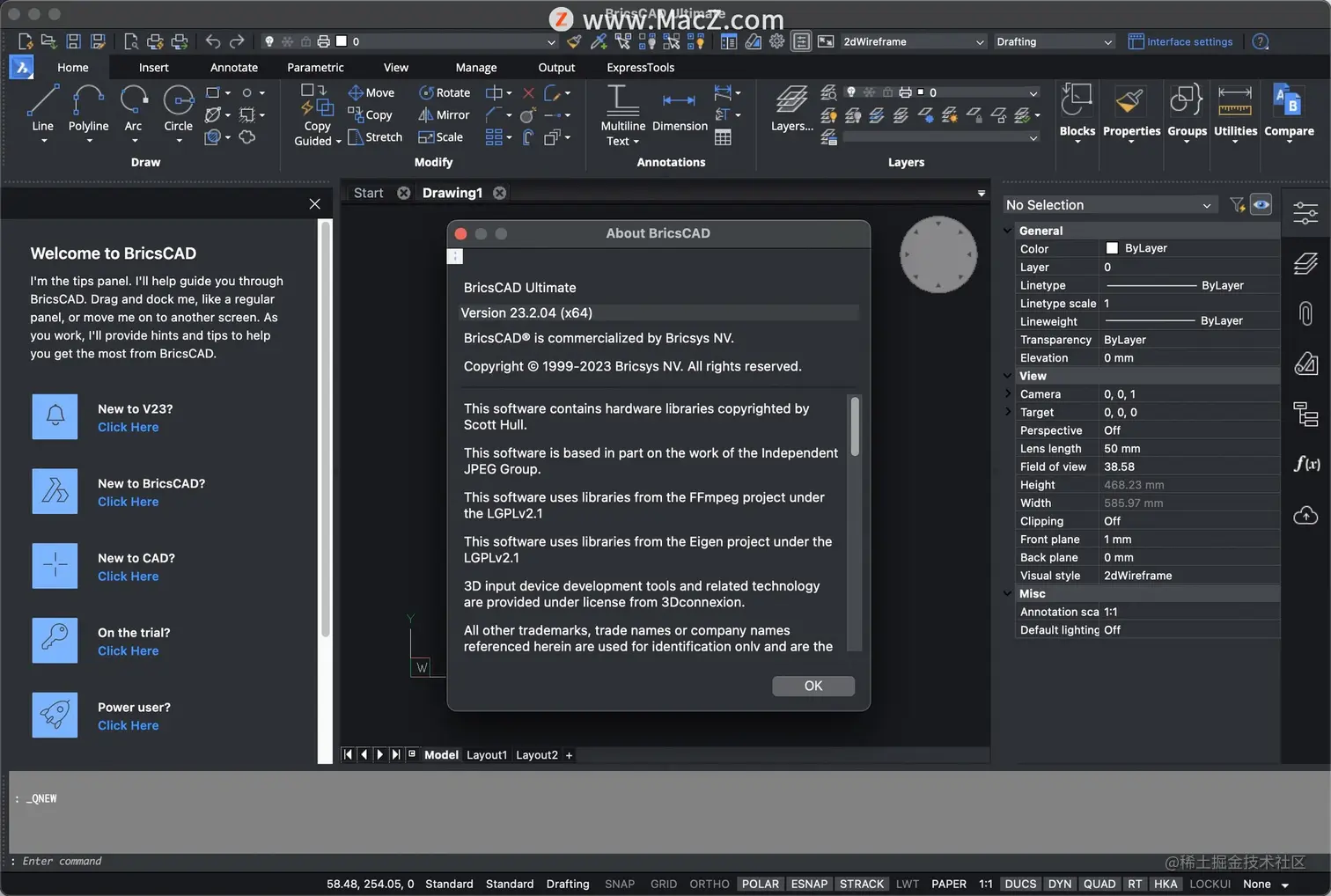The height and width of the screenshot is (896, 1331).
Task: Expand the Camera property row
Action: [x=1008, y=394]
